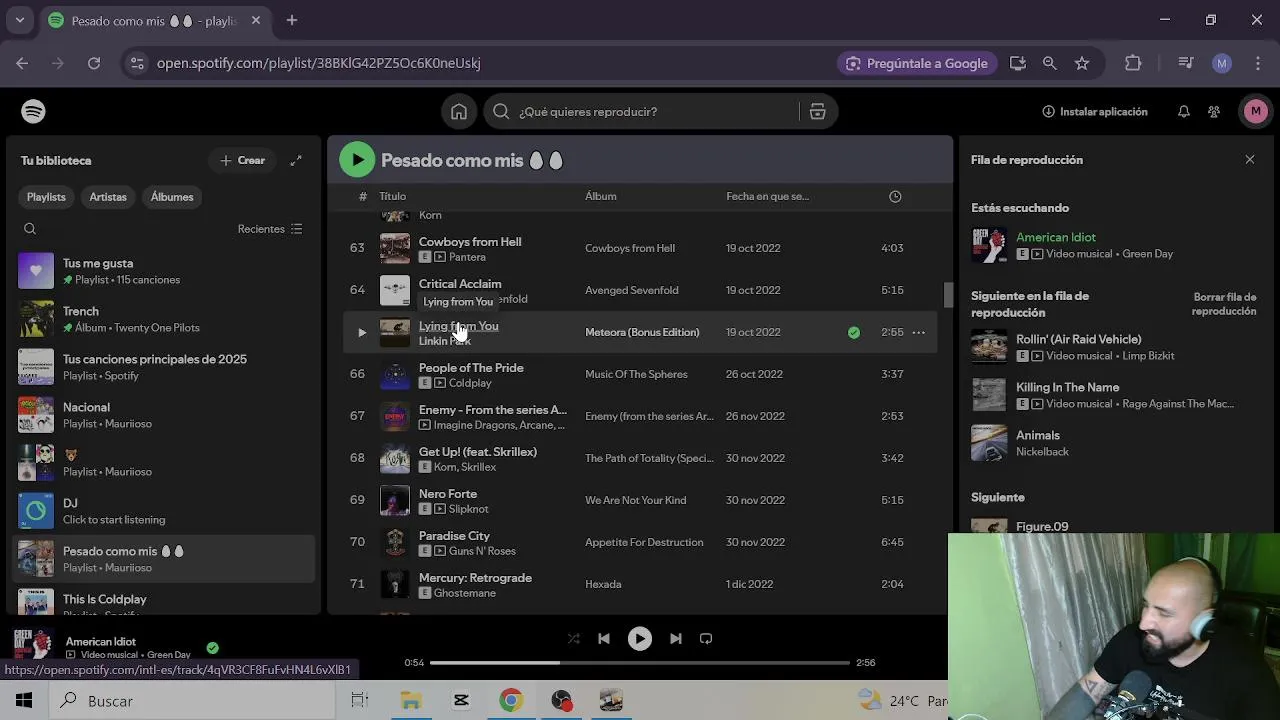Open File Explorer from the taskbar
This screenshot has width=1280, height=720.
[x=411, y=701]
